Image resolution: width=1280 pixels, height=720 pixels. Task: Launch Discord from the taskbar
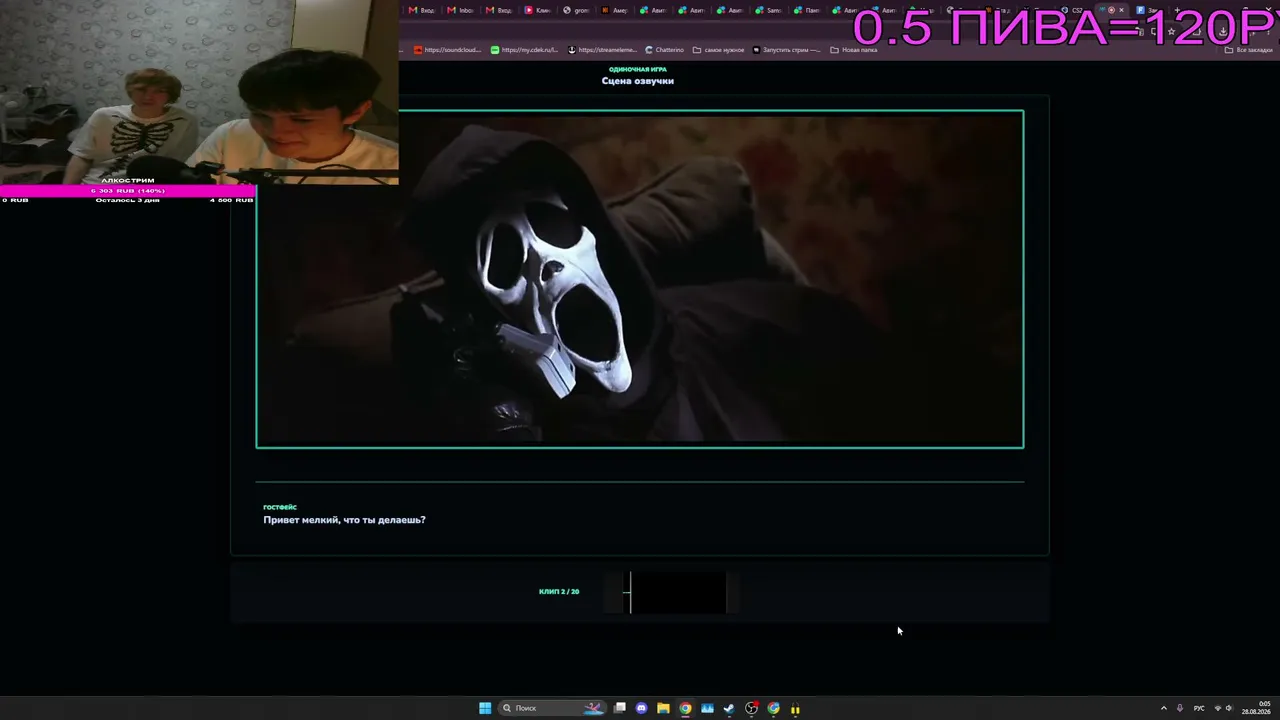642,708
